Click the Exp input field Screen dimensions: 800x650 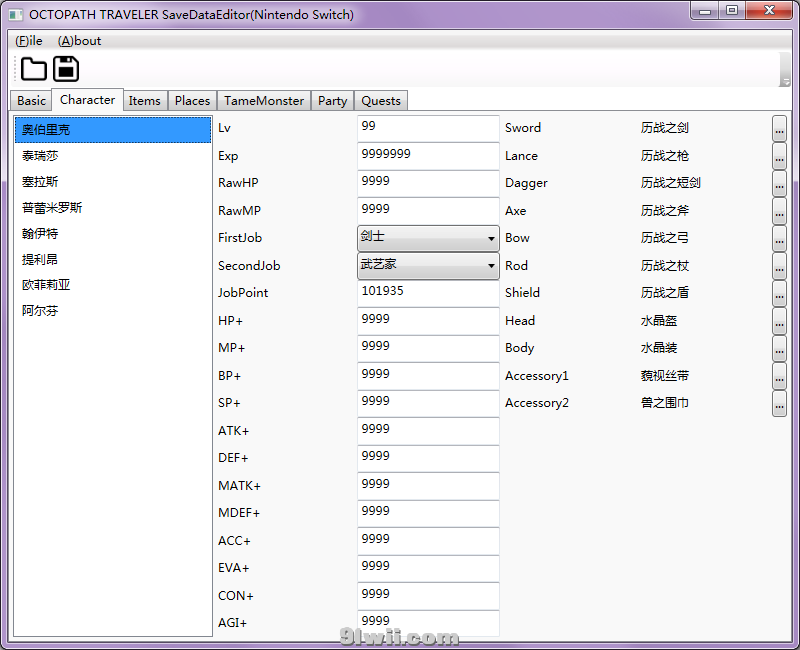[428, 156]
